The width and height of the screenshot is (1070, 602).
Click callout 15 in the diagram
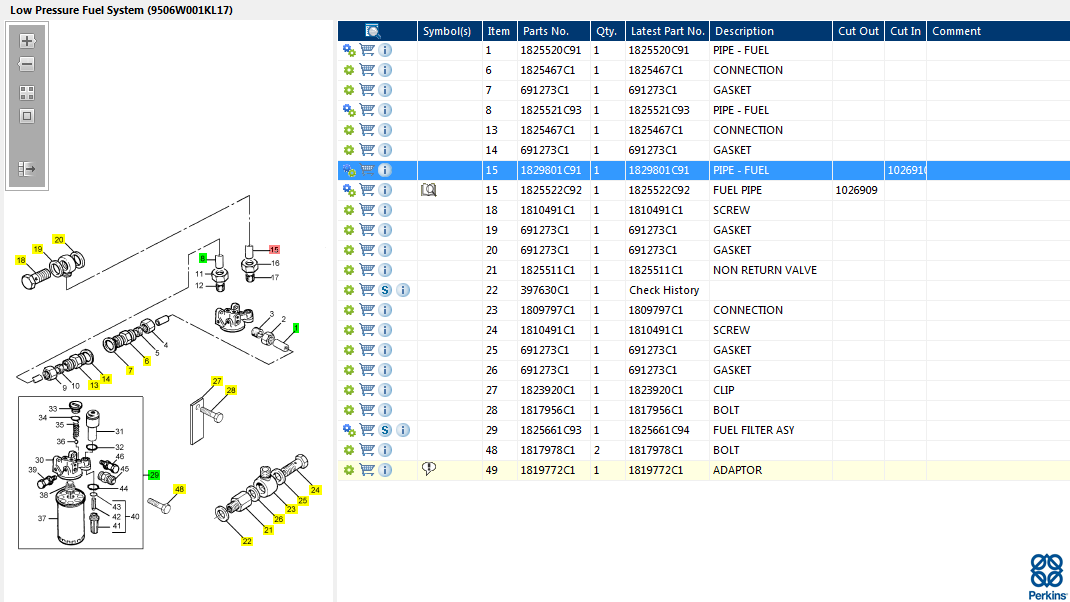tap(274, 248)
